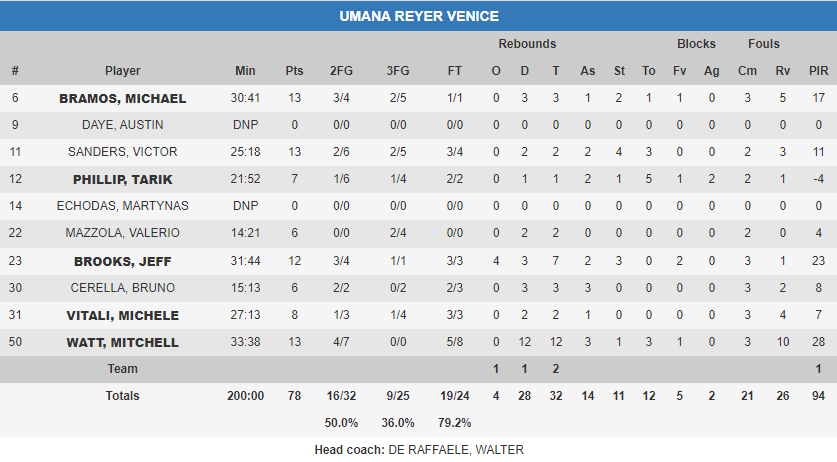Image resolution: width=837 pixels, height=462 pixels.
Task: Click Martynas Echodas player name
Action: tap(123, 206)
